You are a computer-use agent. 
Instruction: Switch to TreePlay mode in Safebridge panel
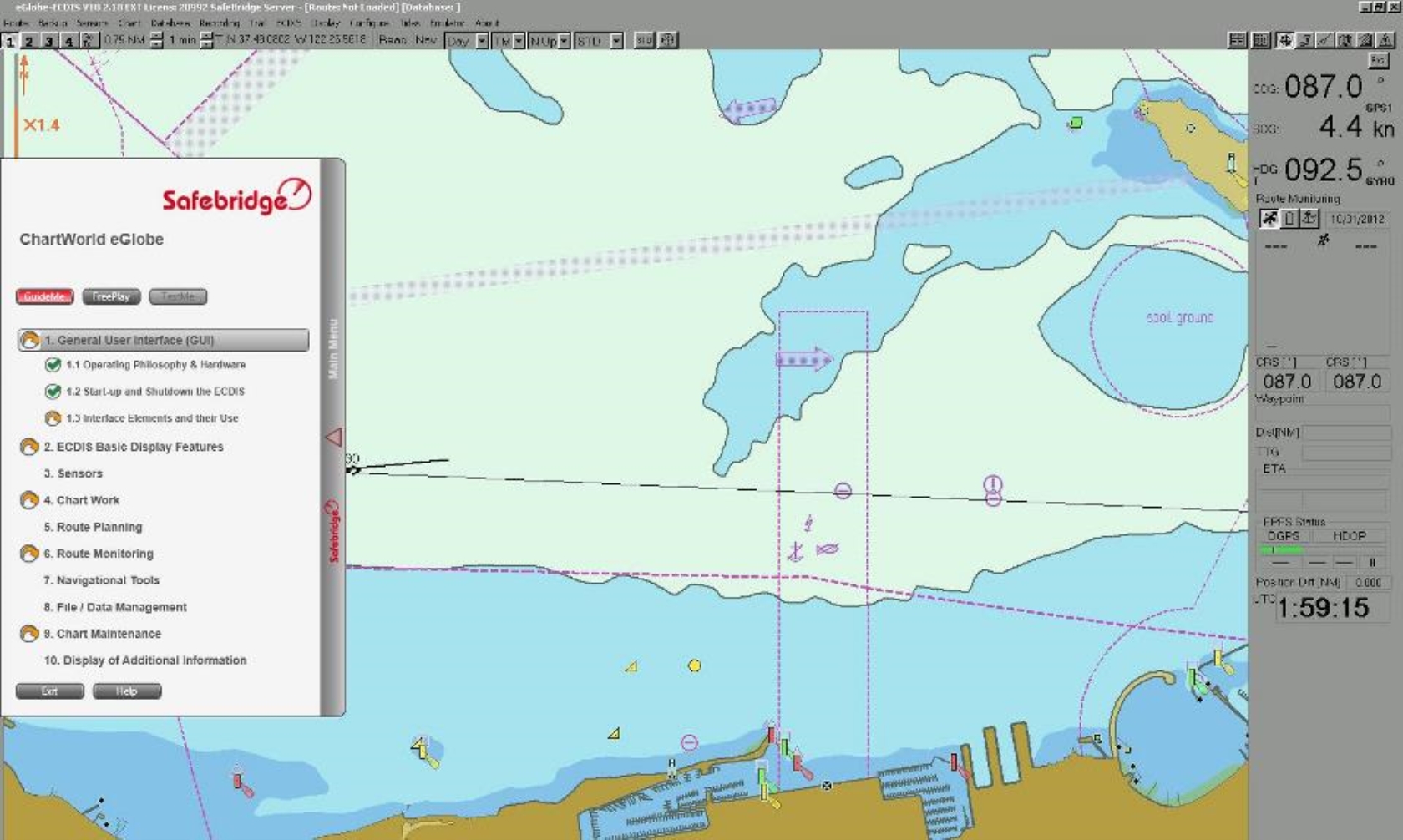(109, 296)
